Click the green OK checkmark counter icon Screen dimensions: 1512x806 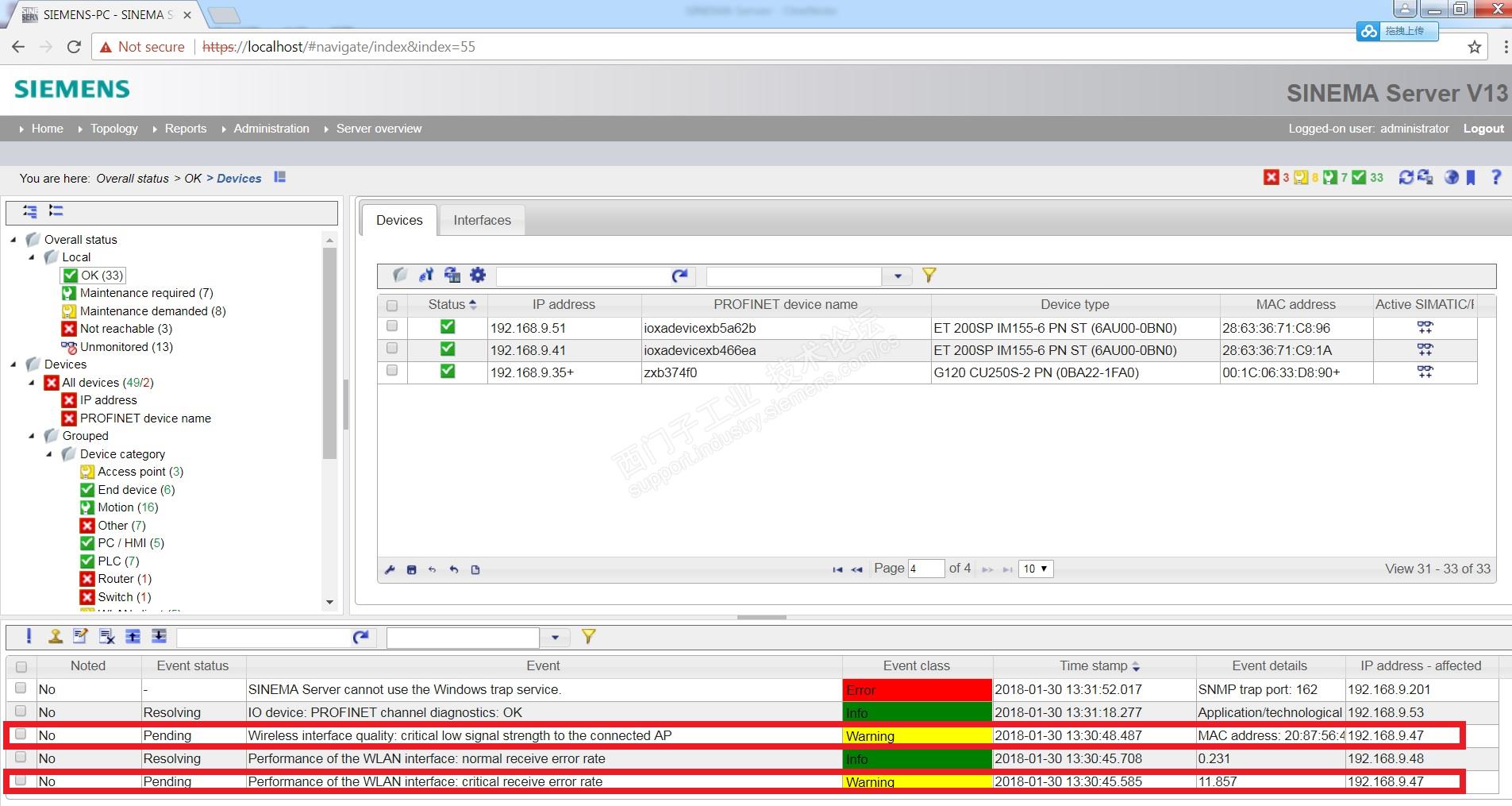click(x=1360, y=178)
